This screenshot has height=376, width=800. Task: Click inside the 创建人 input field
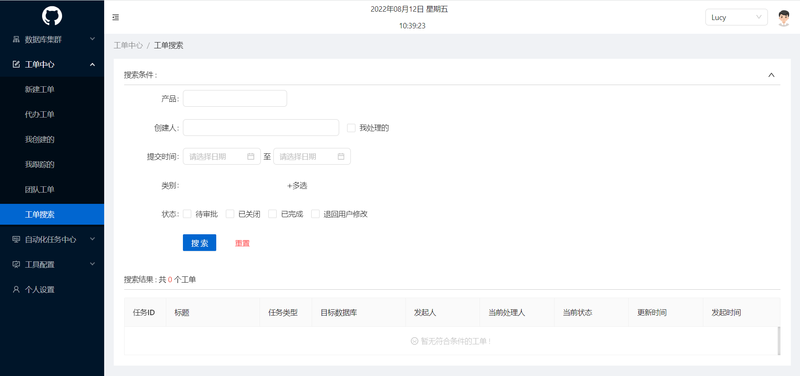(x=261, y=128)
